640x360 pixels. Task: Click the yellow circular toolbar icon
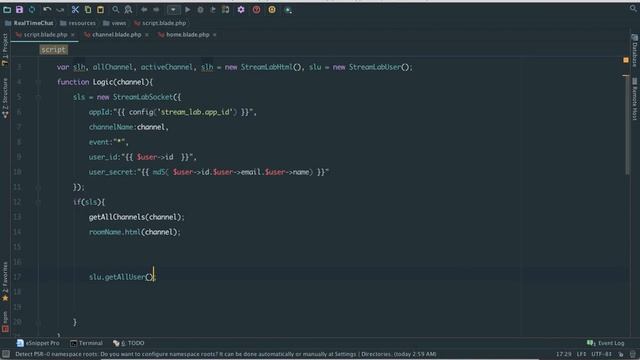tap(272, 9)
